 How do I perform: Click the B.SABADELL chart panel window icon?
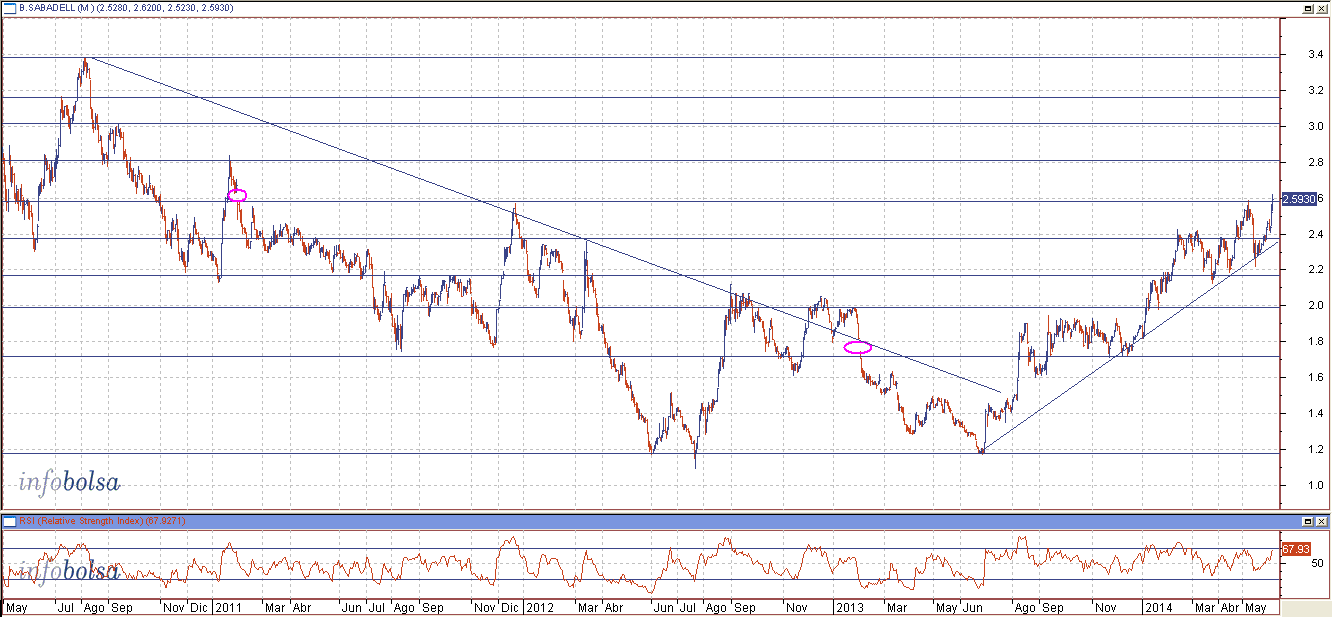tap(8, 7)
